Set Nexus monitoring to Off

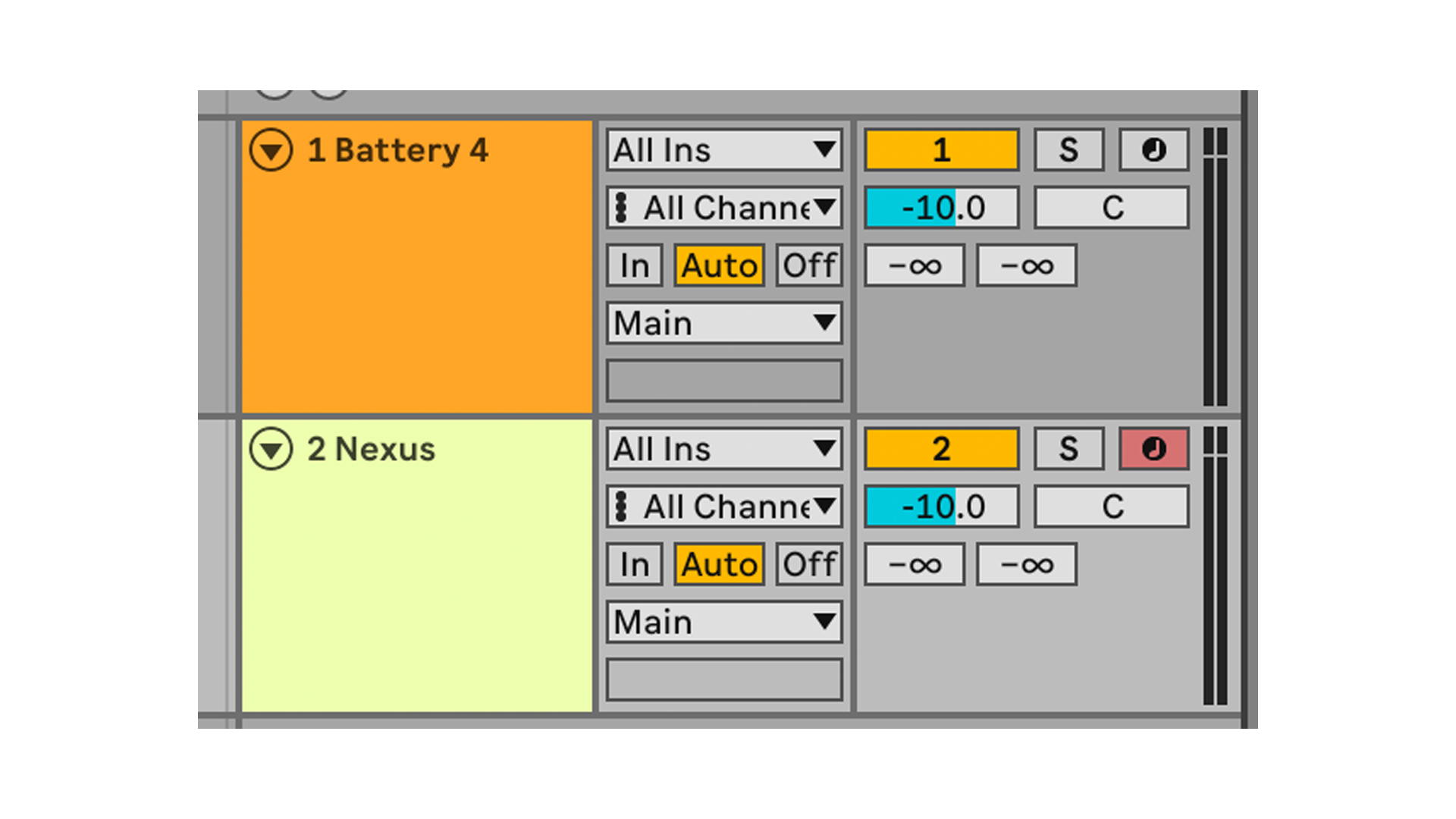click(809, 564)
